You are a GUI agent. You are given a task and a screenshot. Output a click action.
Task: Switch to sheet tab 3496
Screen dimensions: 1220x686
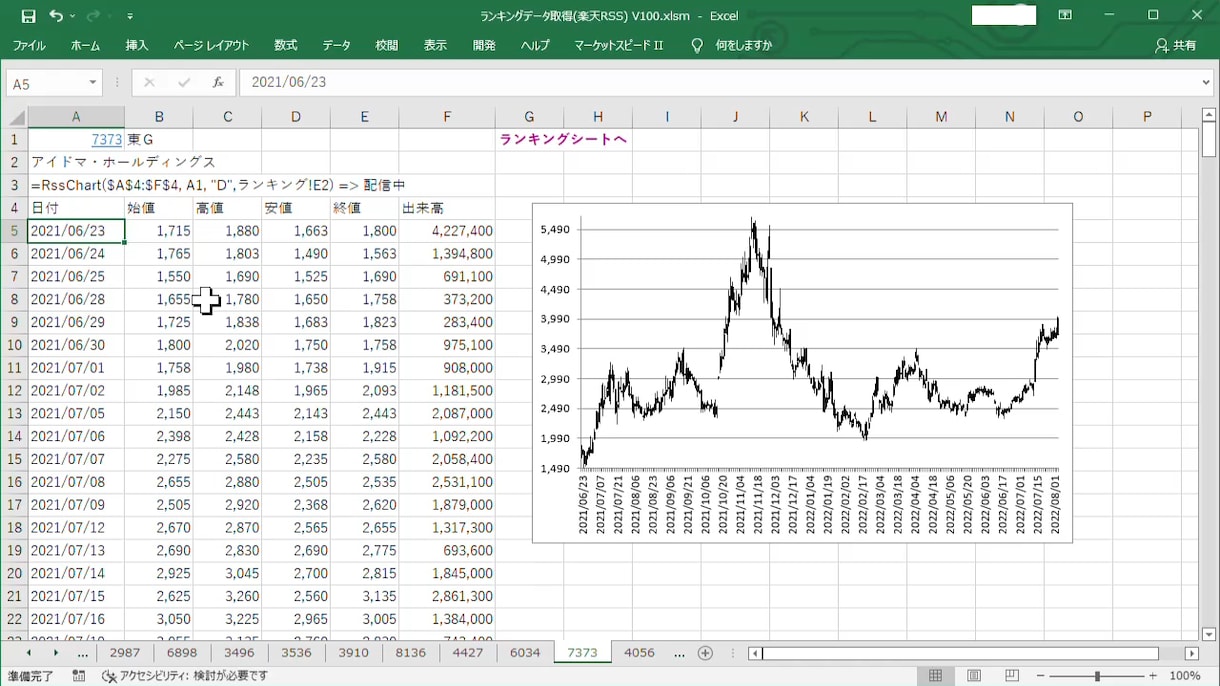tap(239, 653)
